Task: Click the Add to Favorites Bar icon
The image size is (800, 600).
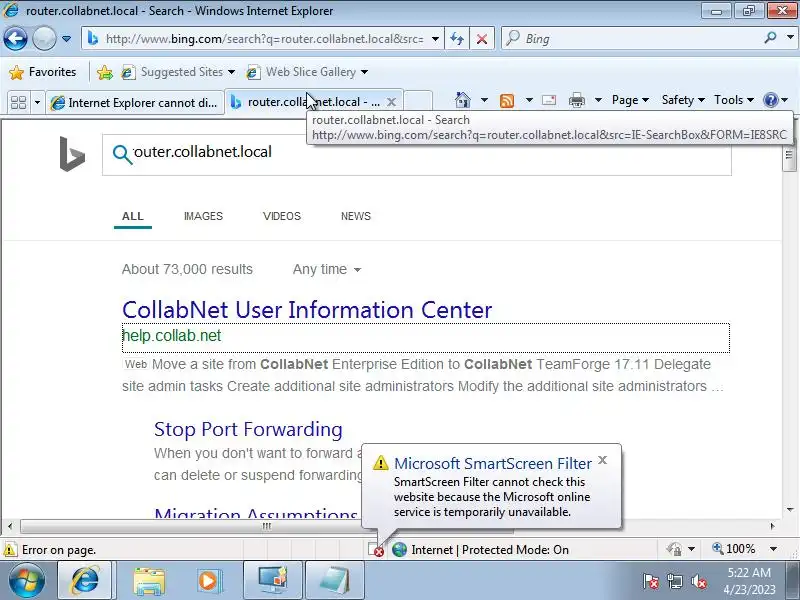Action: coord(105,72)
